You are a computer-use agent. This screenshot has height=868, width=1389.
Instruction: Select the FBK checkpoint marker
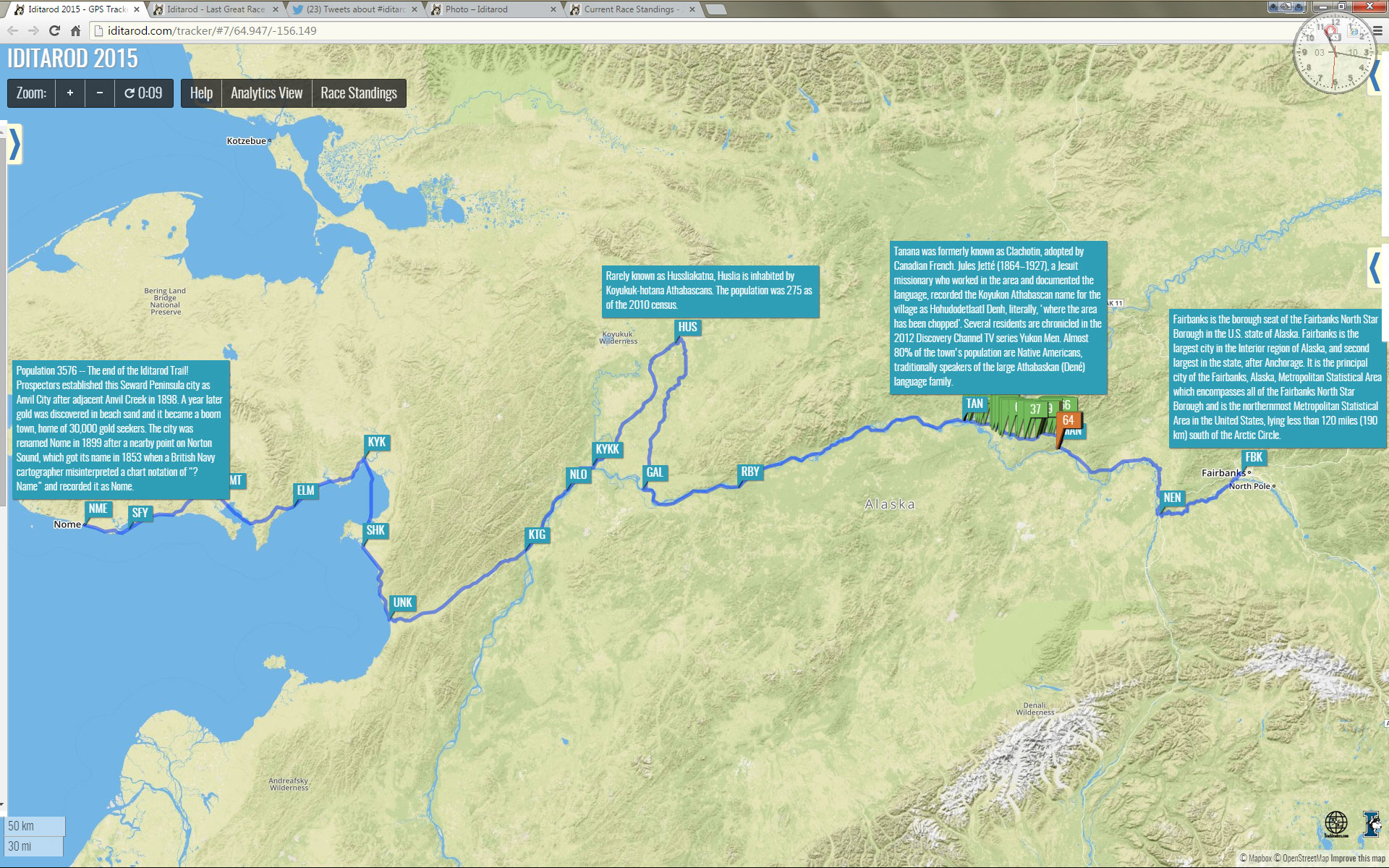[x=1254, y=457]
